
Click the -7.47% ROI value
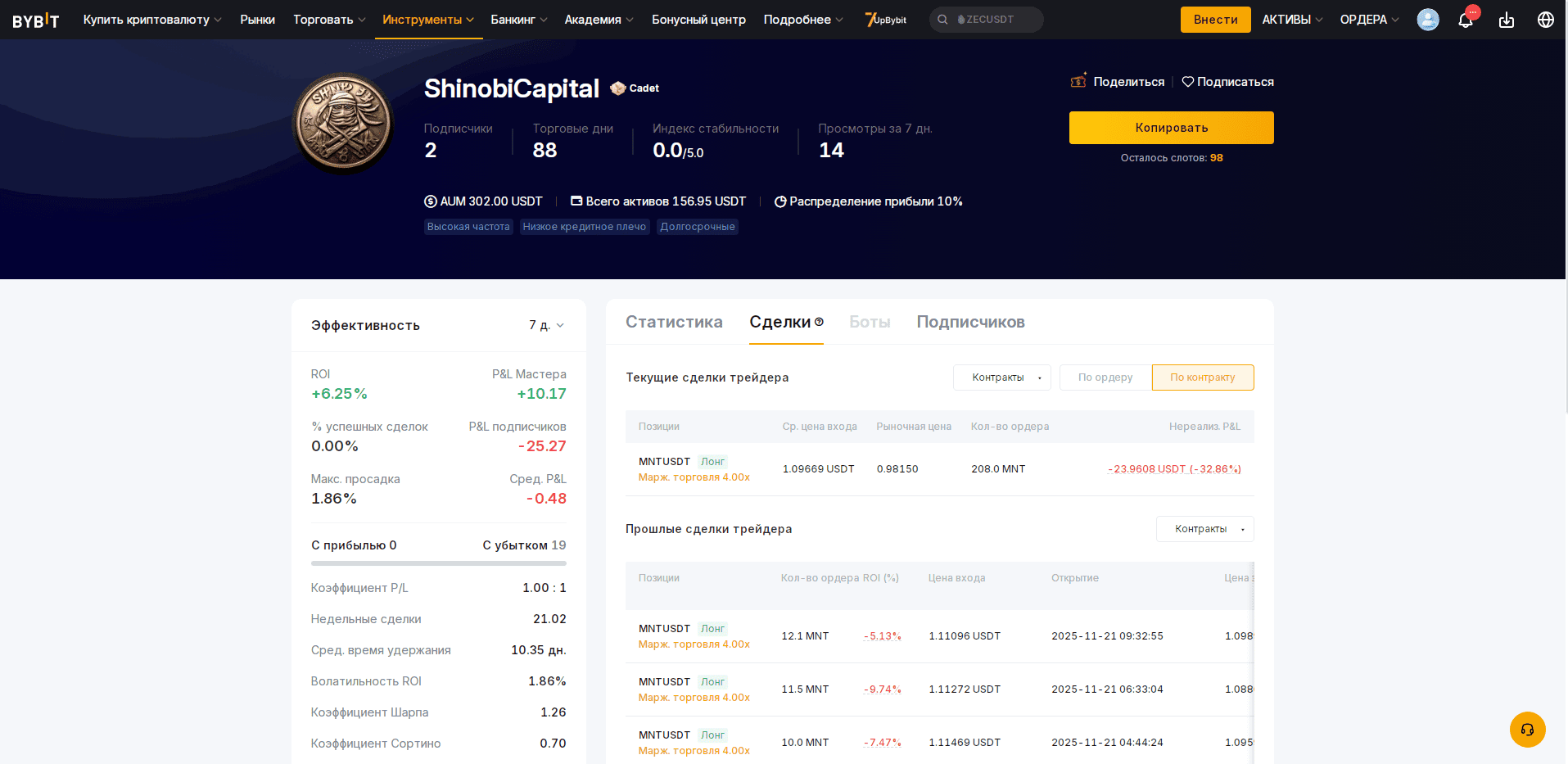click(883, 743)
